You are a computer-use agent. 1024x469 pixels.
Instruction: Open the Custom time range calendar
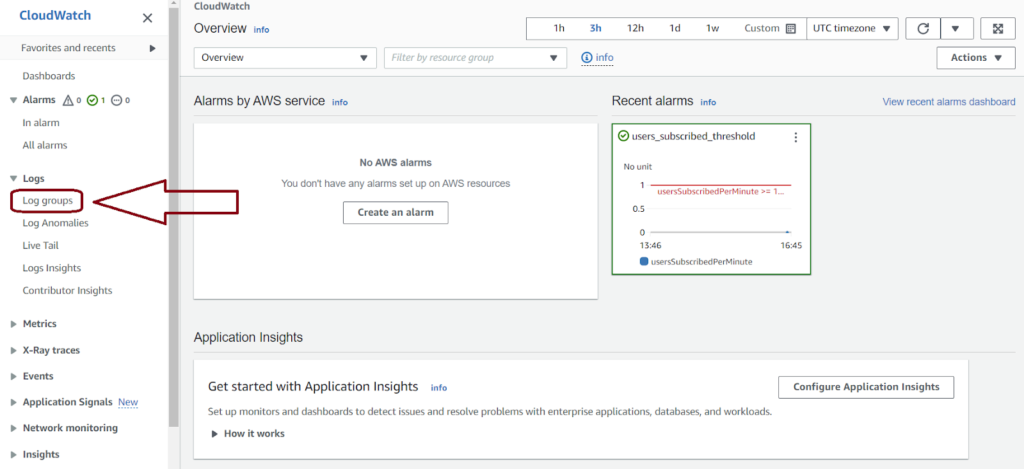click(x=771, y=29)
